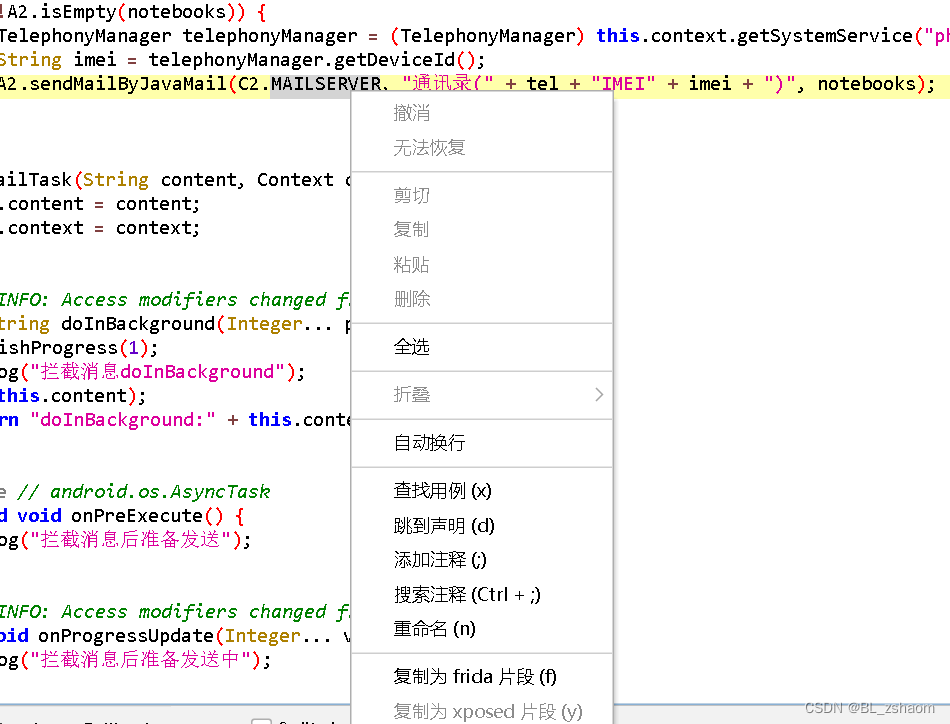The height and width of the screenshot is (724, 950).
Task: Click the "拦截消息doInBackground" string
Action: [158, 371]
